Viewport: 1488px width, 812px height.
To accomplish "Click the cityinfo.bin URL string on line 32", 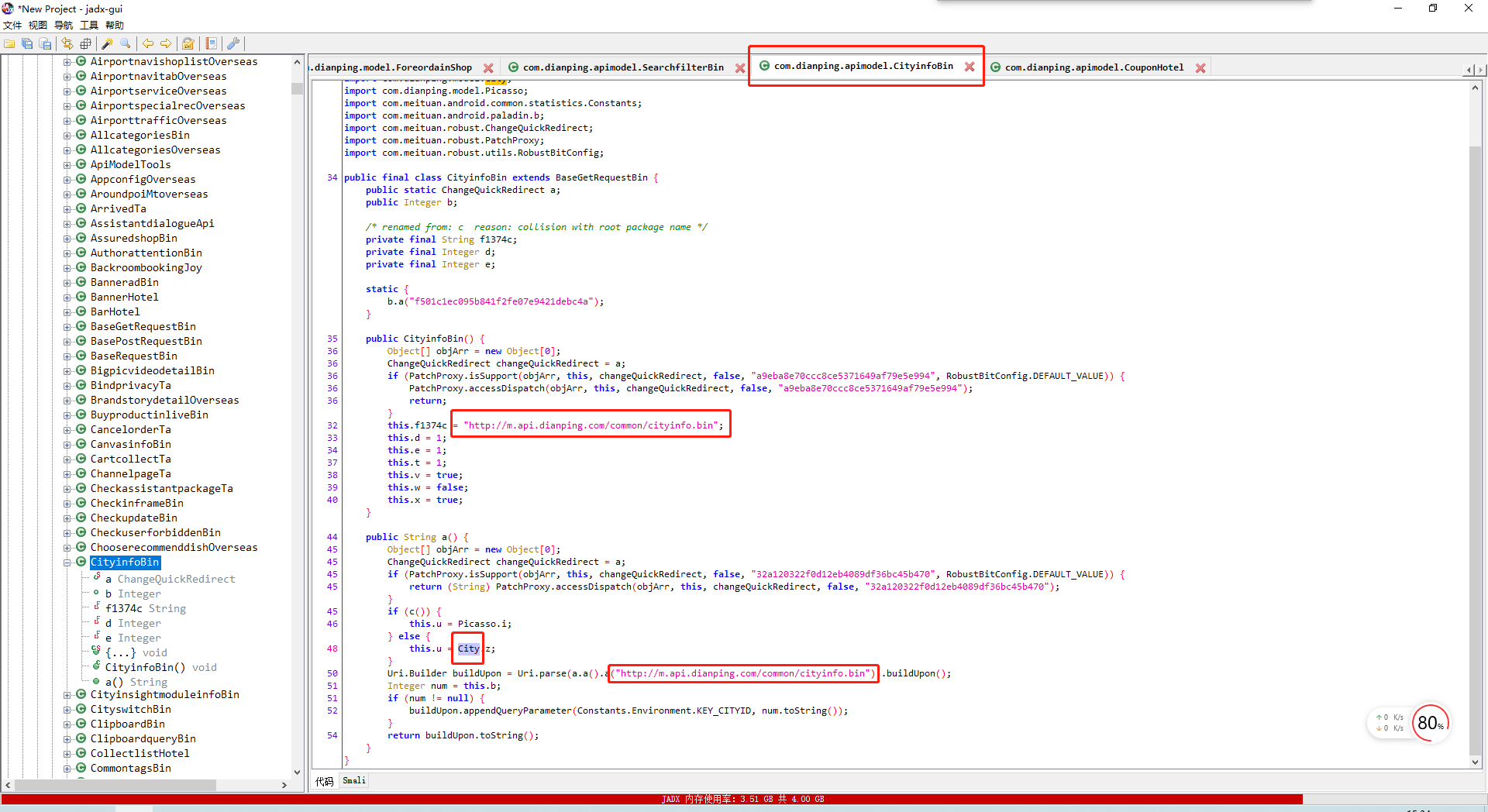I will tap(590, 425).
